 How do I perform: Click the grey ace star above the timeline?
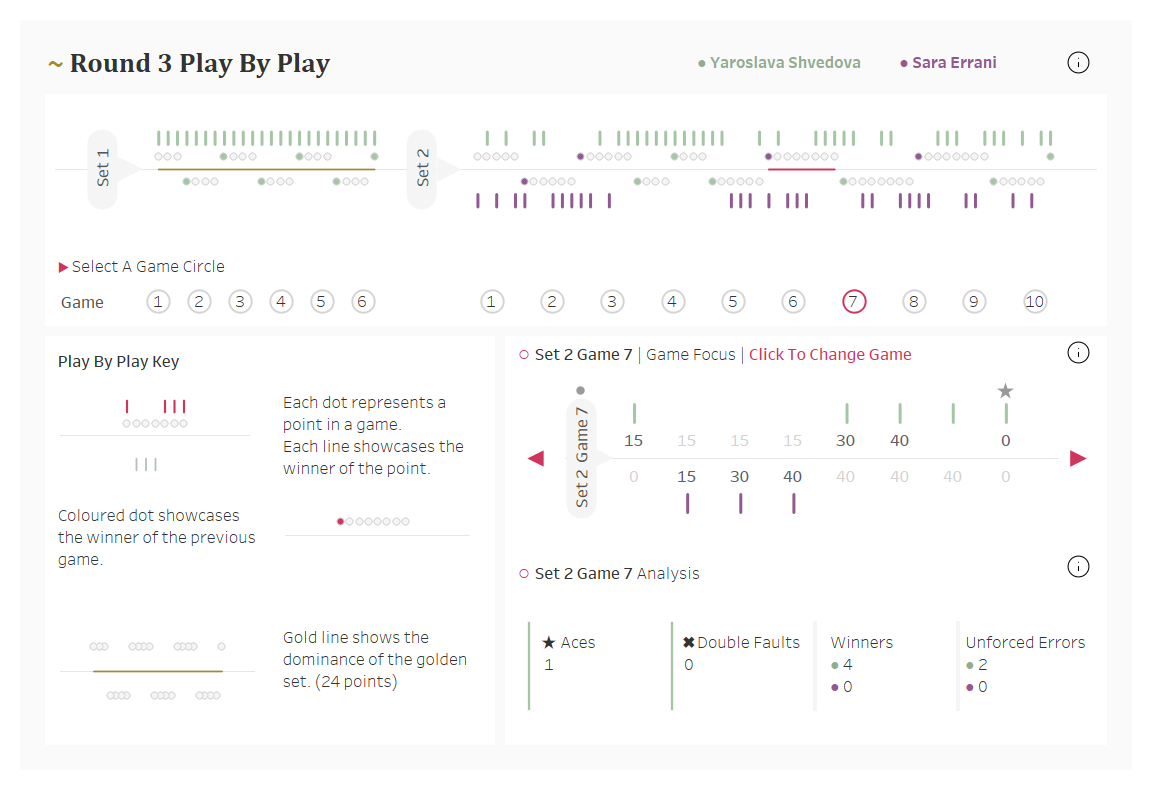1006,391
